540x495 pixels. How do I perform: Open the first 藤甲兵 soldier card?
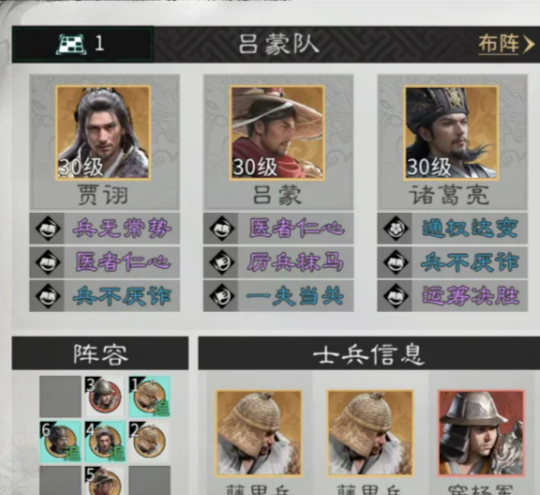click(258, 433)
